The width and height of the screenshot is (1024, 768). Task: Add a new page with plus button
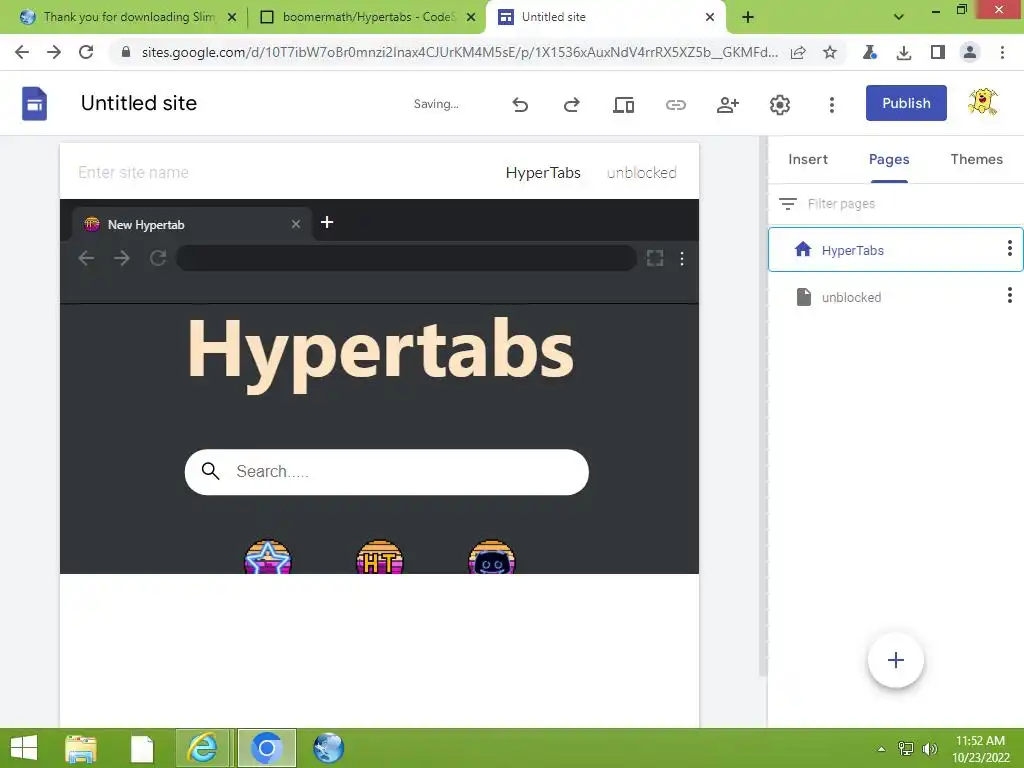tap(895, 660)
